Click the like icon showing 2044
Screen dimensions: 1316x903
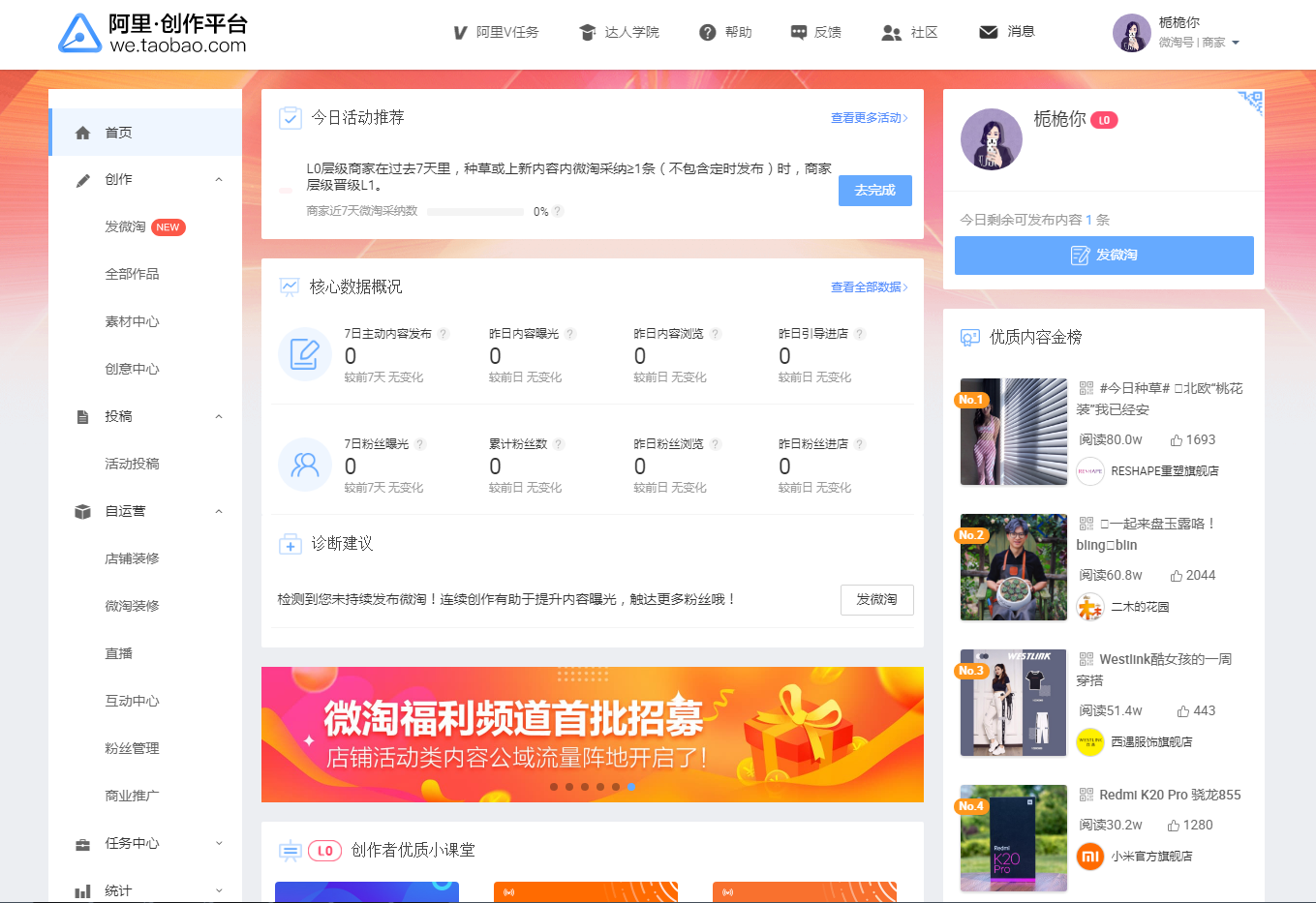click(1176, 576)
